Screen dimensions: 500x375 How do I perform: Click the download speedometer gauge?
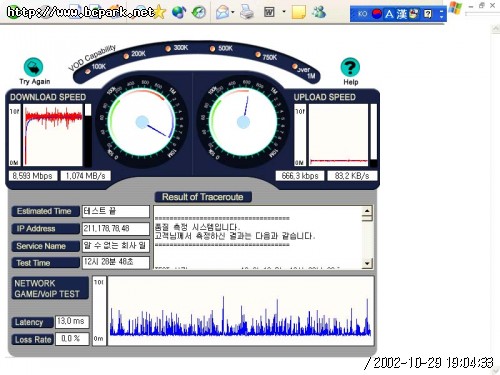point(142,122)
